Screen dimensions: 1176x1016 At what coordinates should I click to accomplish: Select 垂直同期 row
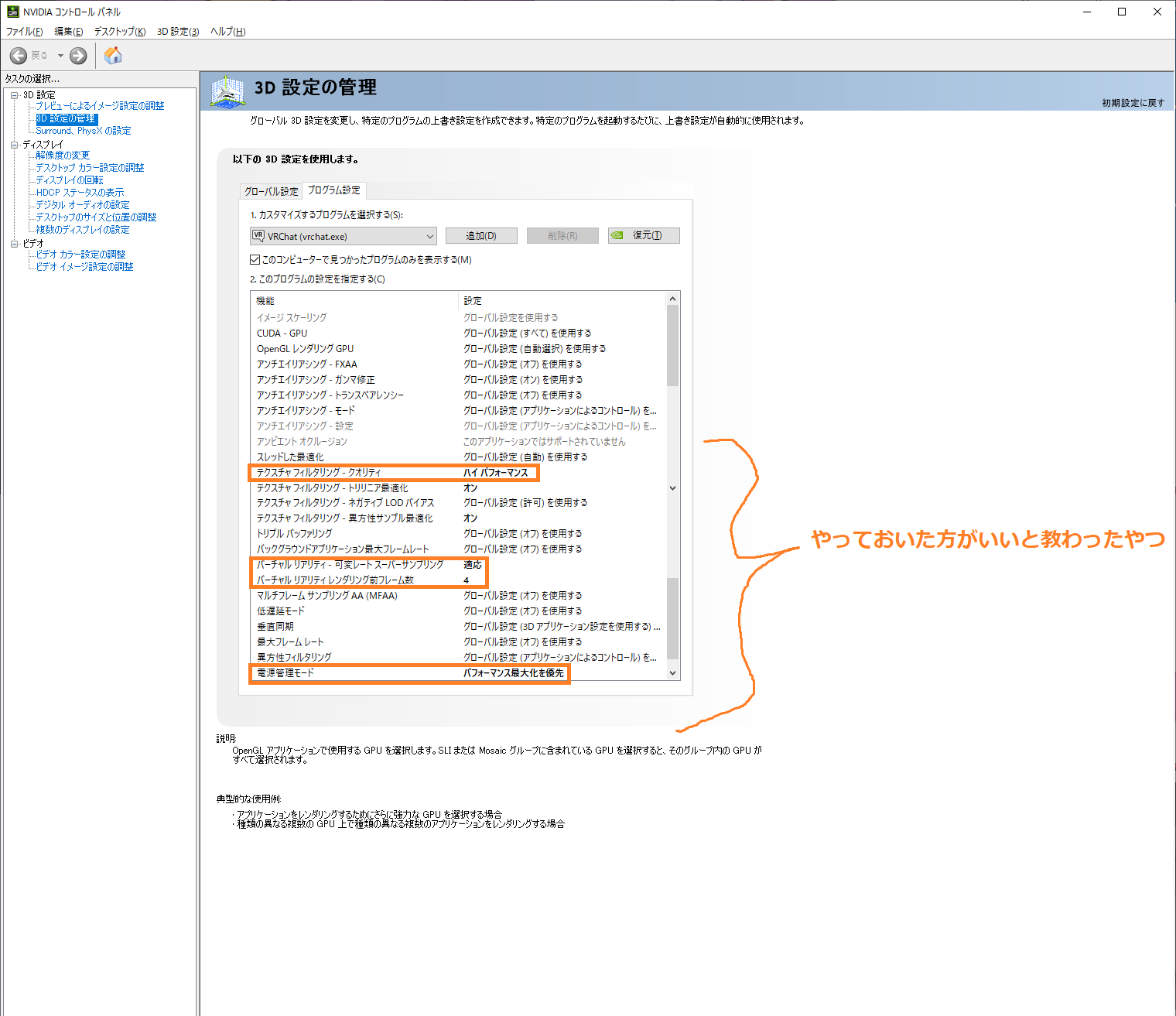458,627
